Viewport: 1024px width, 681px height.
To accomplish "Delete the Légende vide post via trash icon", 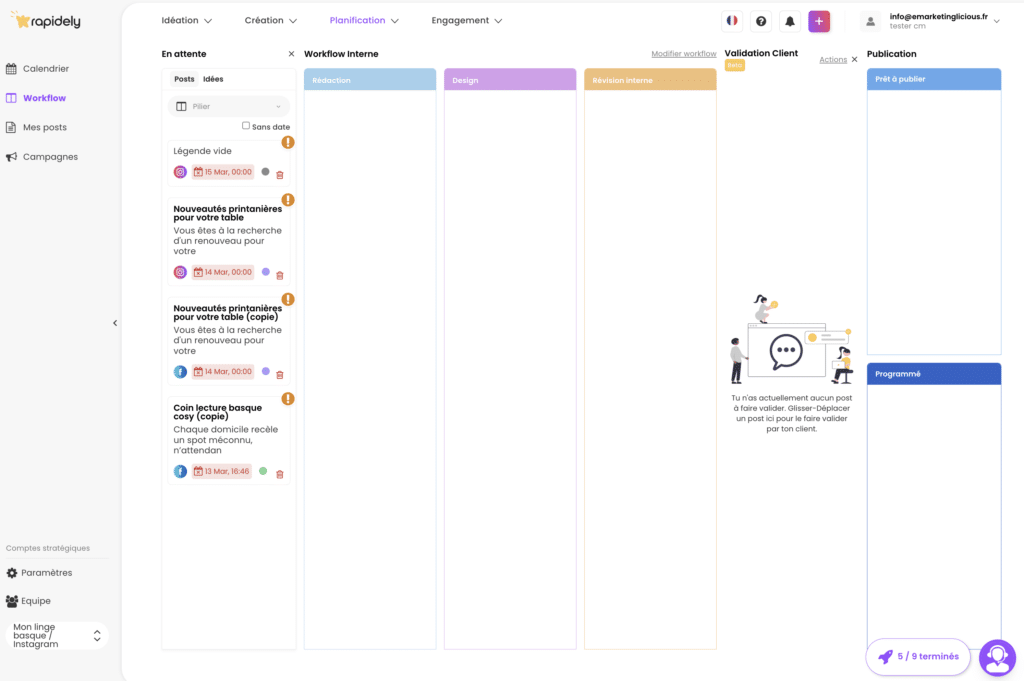I will point(280,175).
